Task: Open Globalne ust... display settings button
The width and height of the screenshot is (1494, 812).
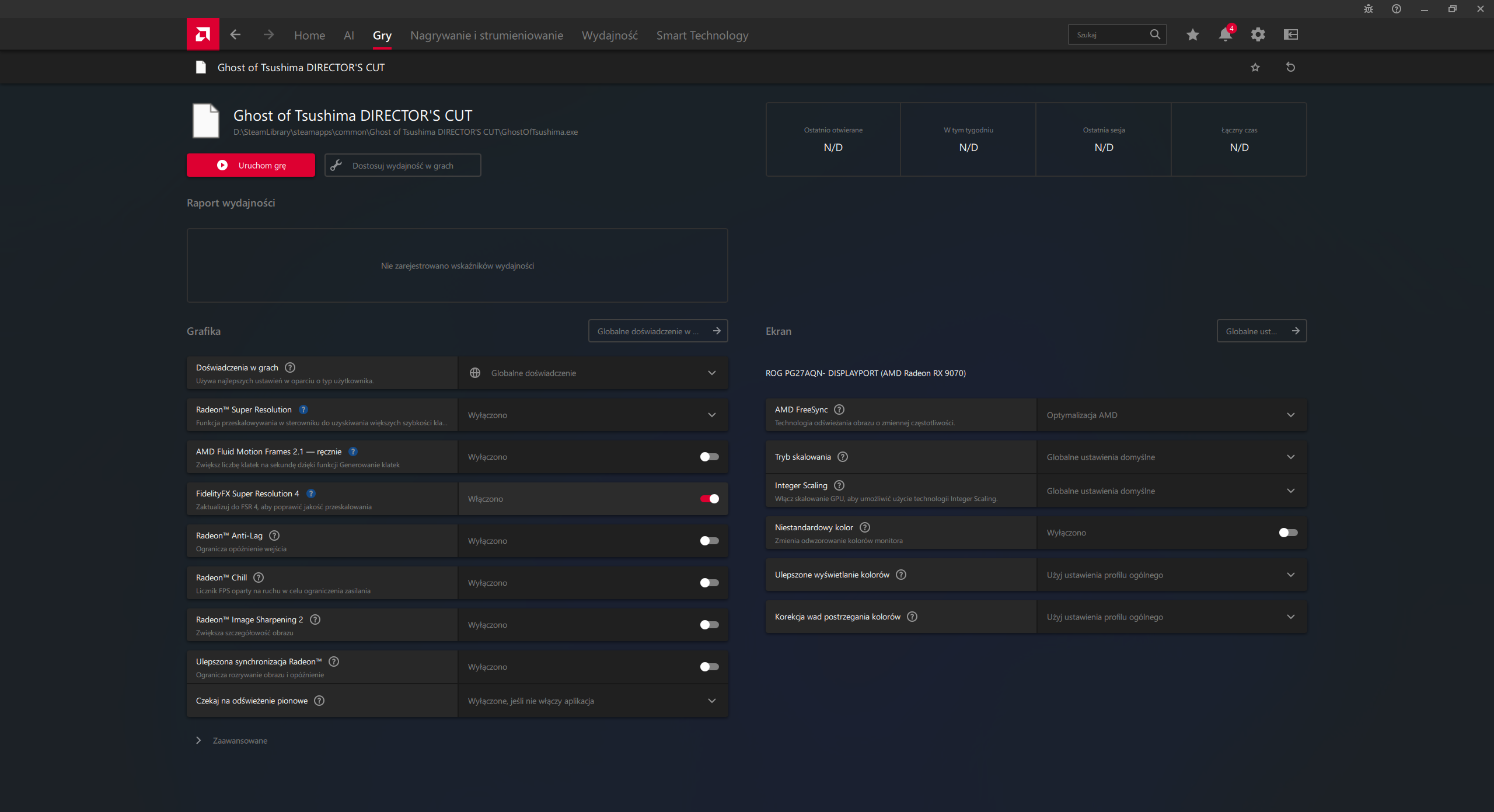Action: pyautogui.click(x=1262, y=331)
